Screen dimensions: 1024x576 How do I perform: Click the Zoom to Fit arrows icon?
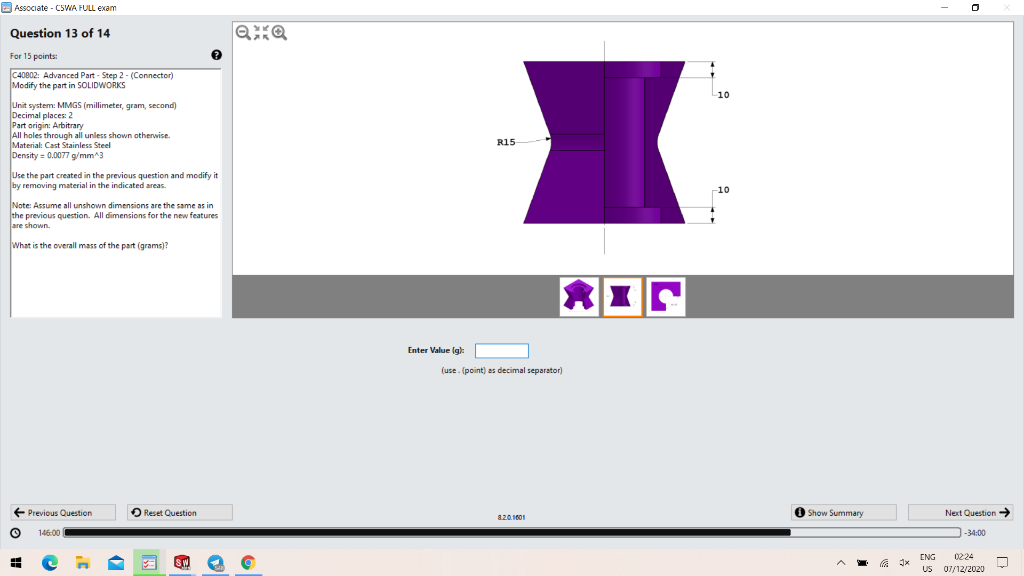[x=261, y=32]
